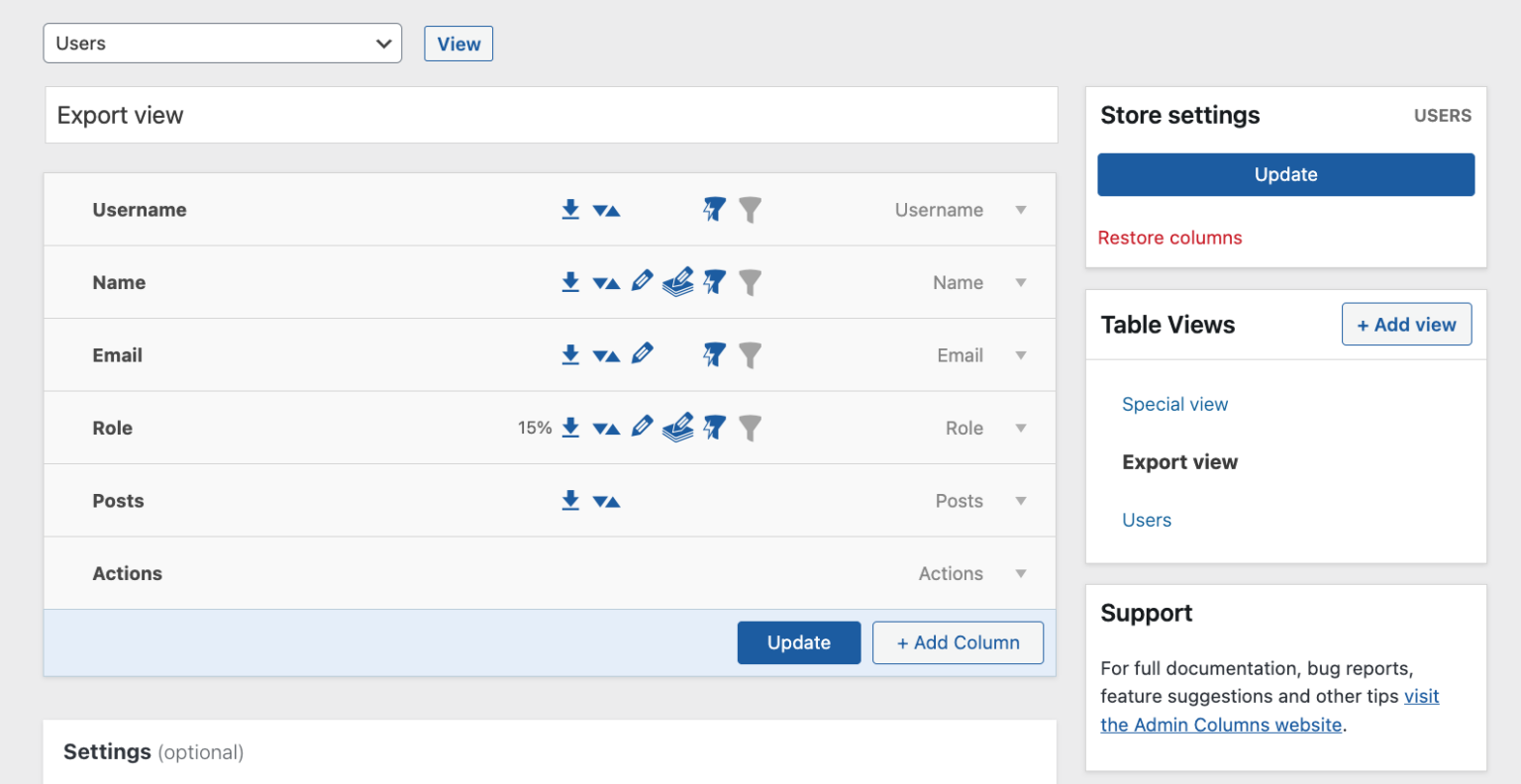This screenshot has width=1521, height=784.
Task: Click bulk editing icon for the Name column
Action: (678, 282)
